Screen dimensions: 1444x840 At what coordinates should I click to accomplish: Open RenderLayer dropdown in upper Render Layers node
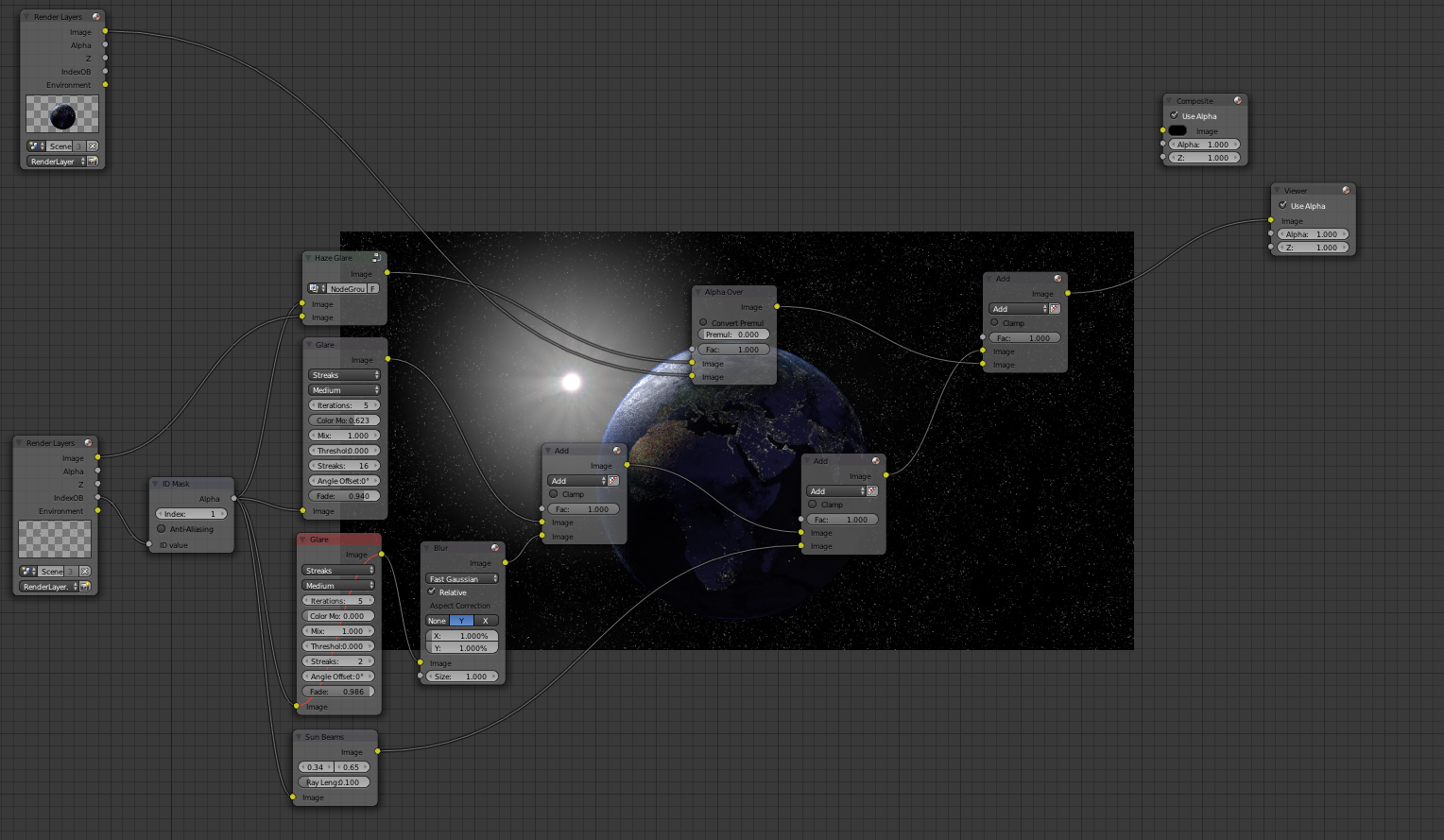[57, 162]
